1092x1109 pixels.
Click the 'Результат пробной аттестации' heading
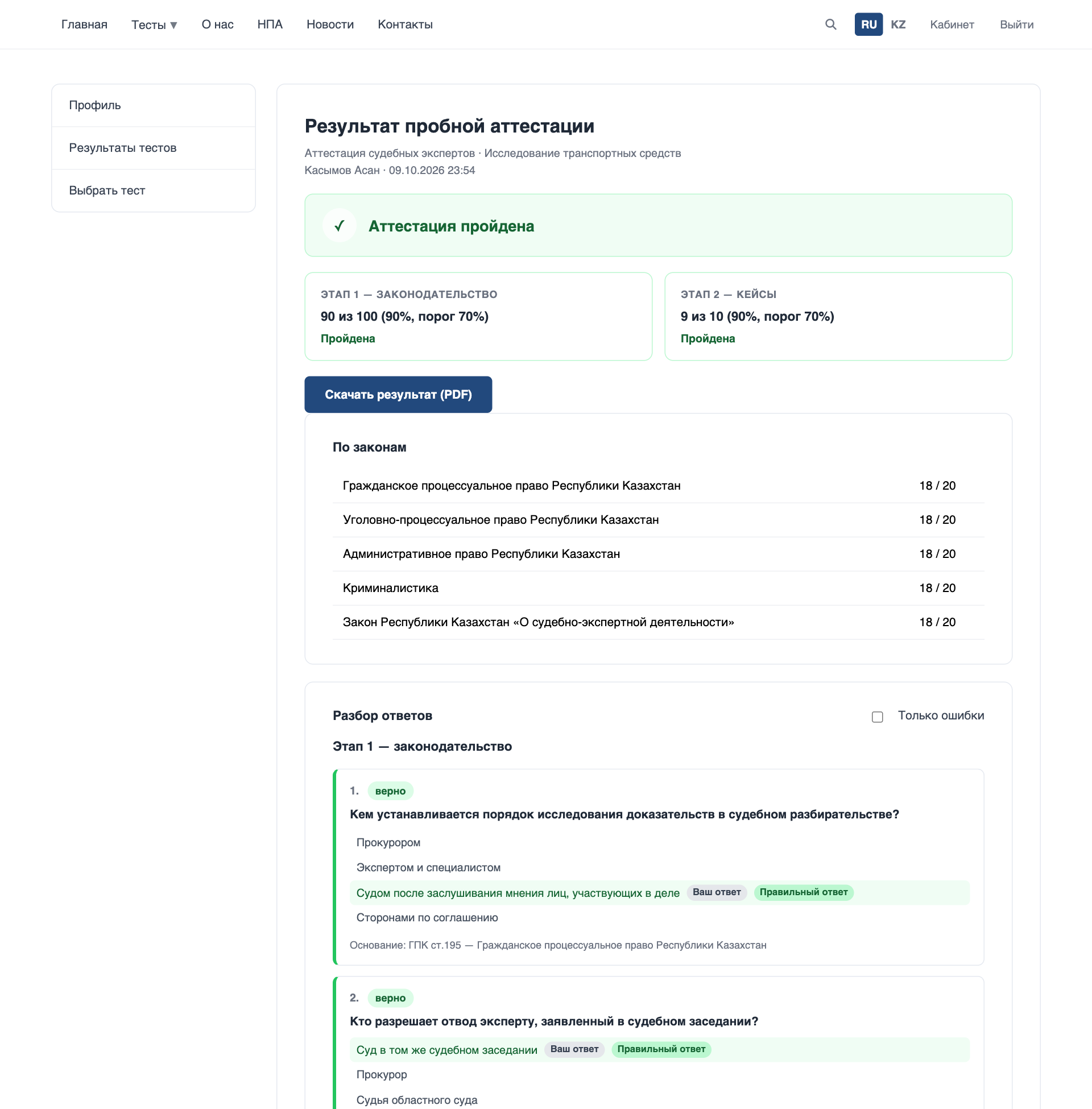click(449, 126)
